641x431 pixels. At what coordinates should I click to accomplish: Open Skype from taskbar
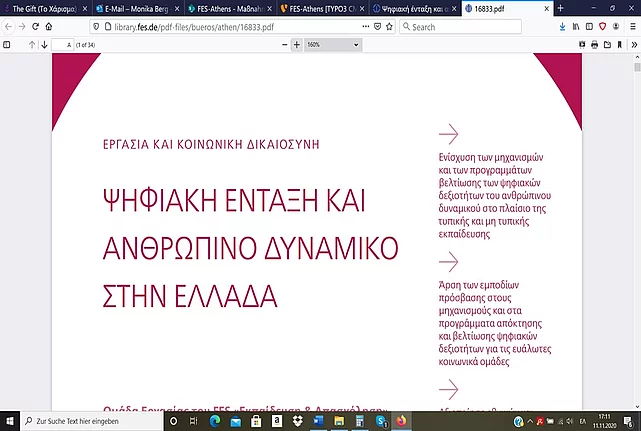tap(381, 421)
